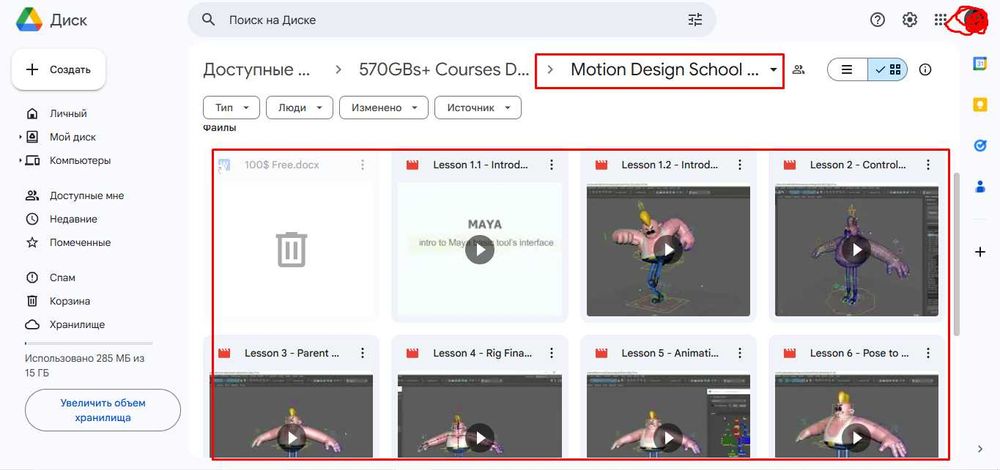Open Google Keep side panel icon

click(x=980, y=105)
